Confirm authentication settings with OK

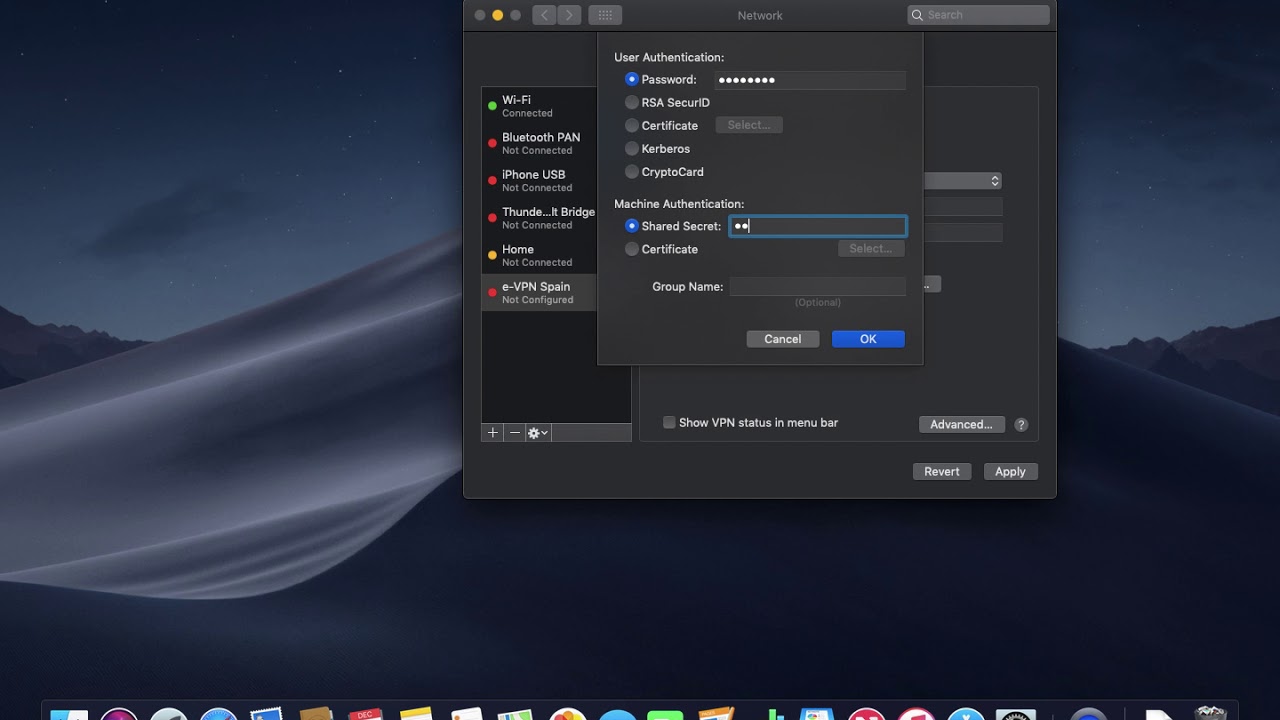tap(868, 339)
